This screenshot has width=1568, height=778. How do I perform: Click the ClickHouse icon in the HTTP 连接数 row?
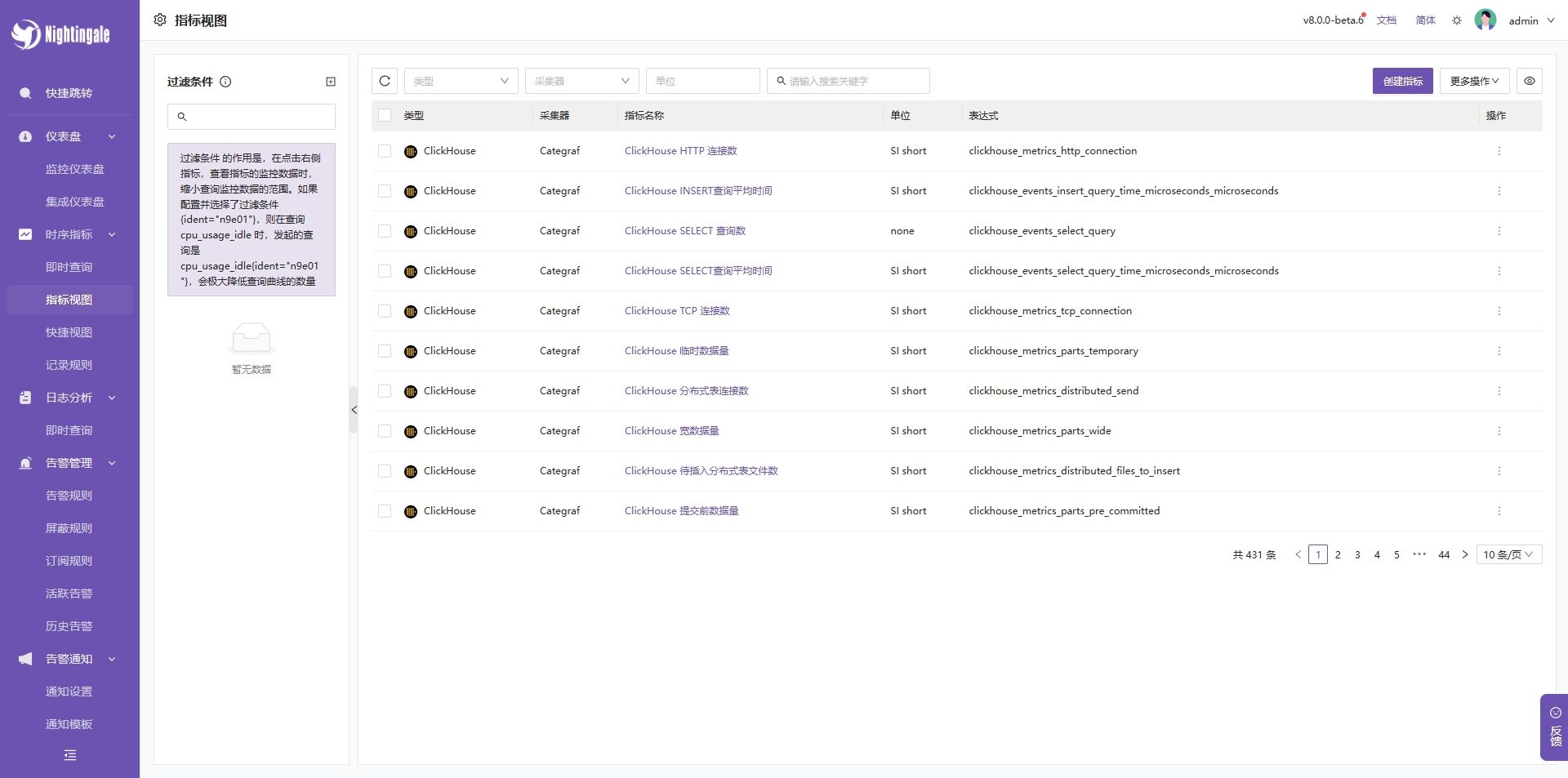click(x=411, y=151)
